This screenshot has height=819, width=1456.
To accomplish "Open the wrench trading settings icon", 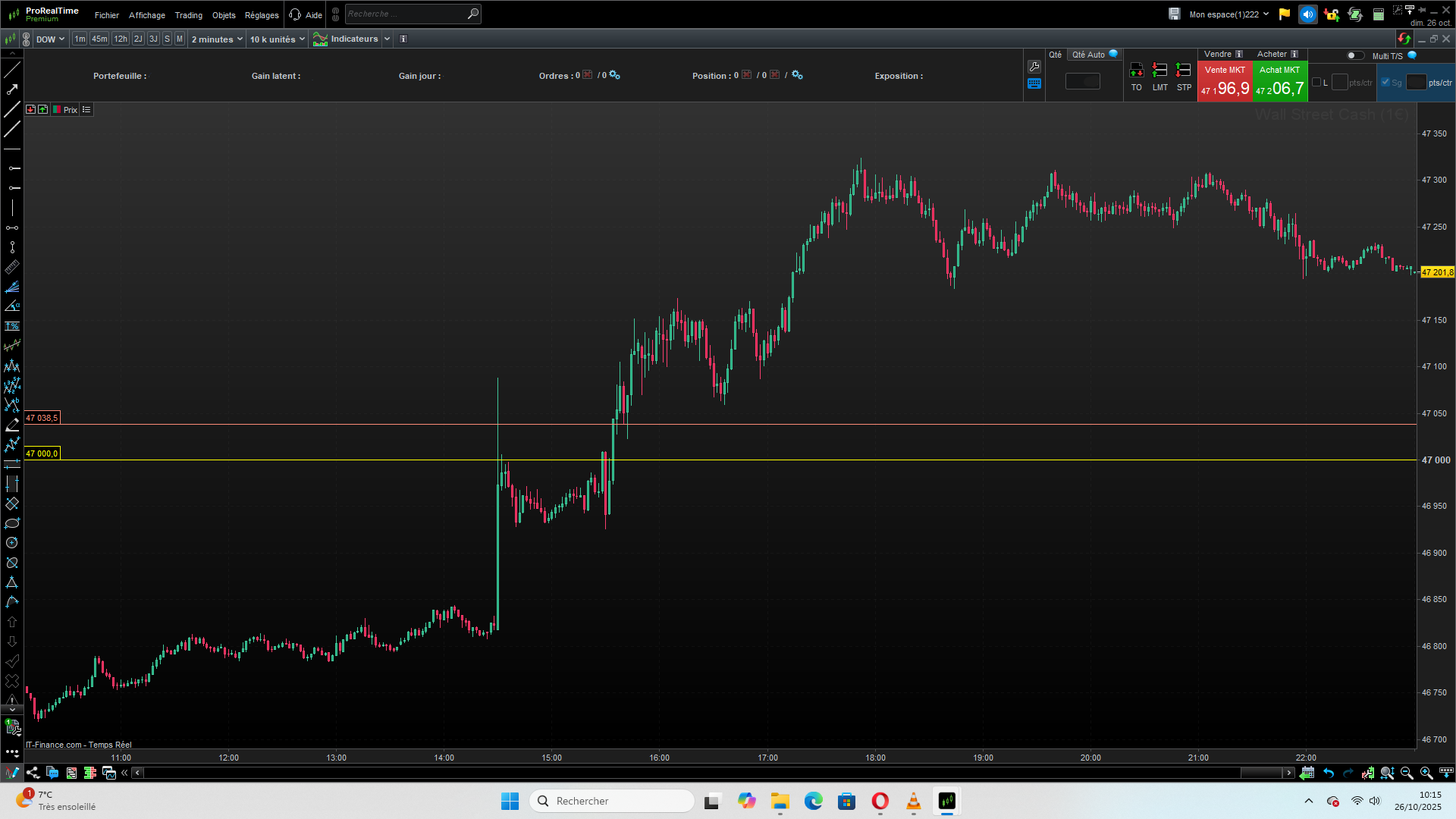I will click(1034, 67).
